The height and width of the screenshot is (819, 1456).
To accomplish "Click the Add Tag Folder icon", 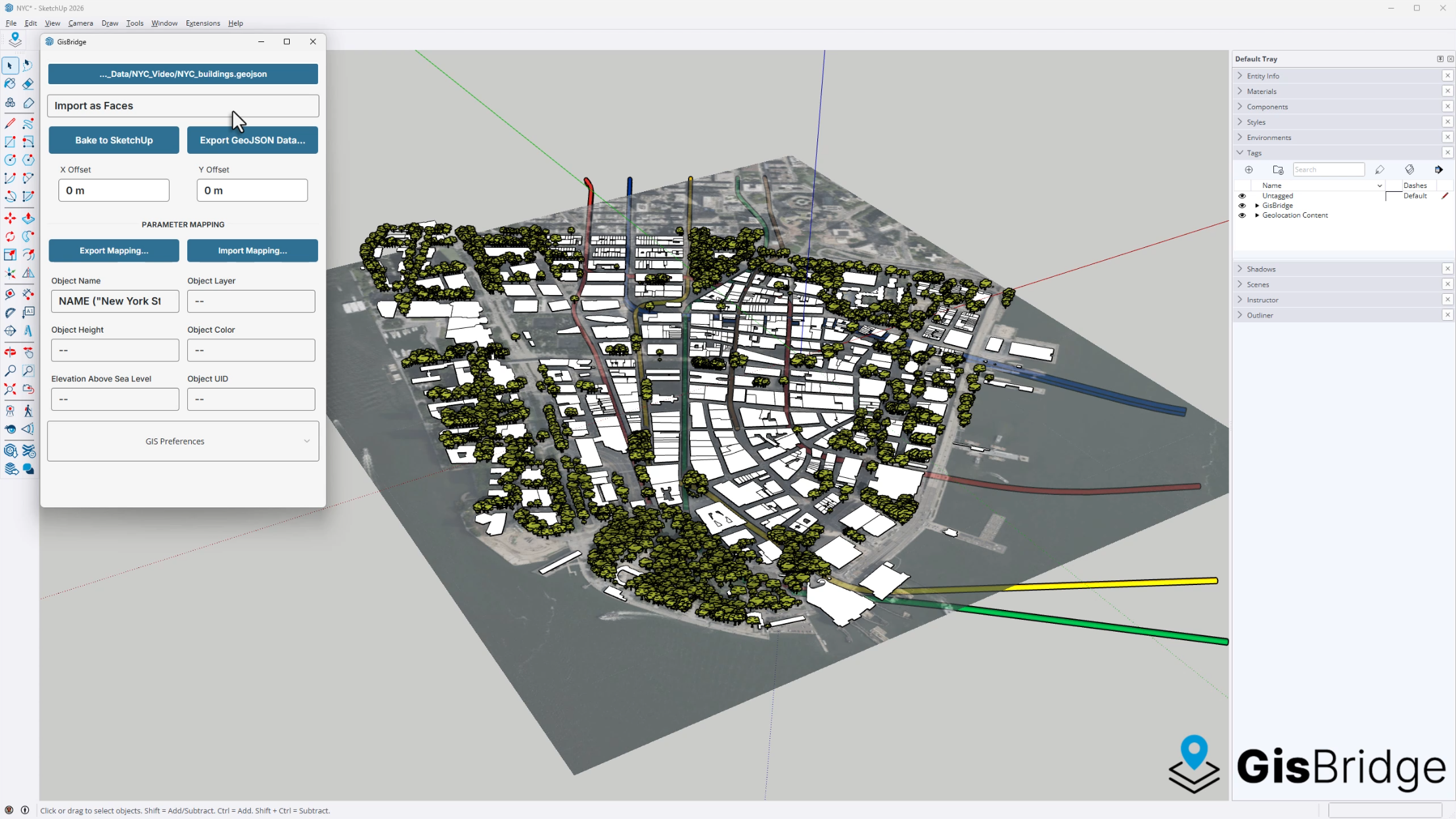I will pos(1278,170).
